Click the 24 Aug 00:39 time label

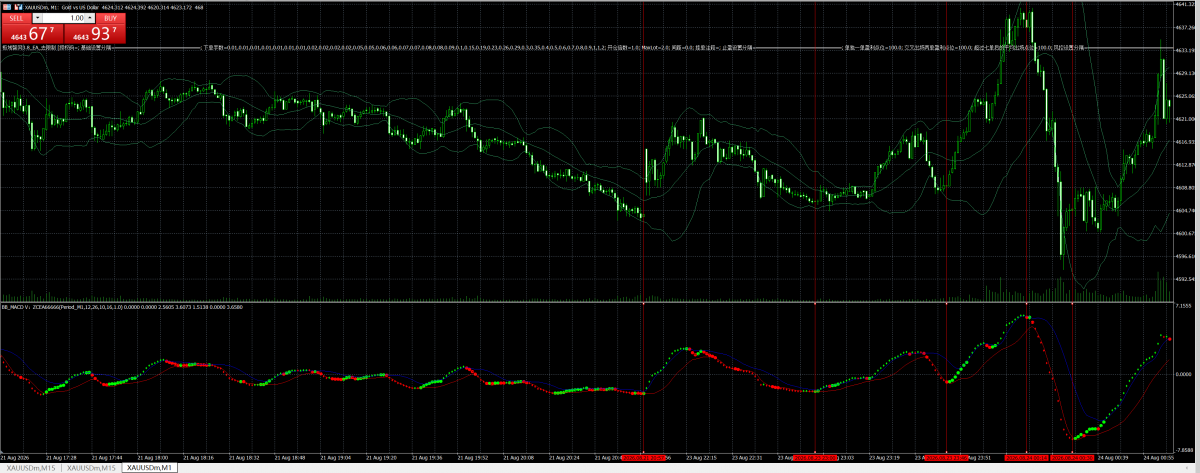pos(1111,457)
